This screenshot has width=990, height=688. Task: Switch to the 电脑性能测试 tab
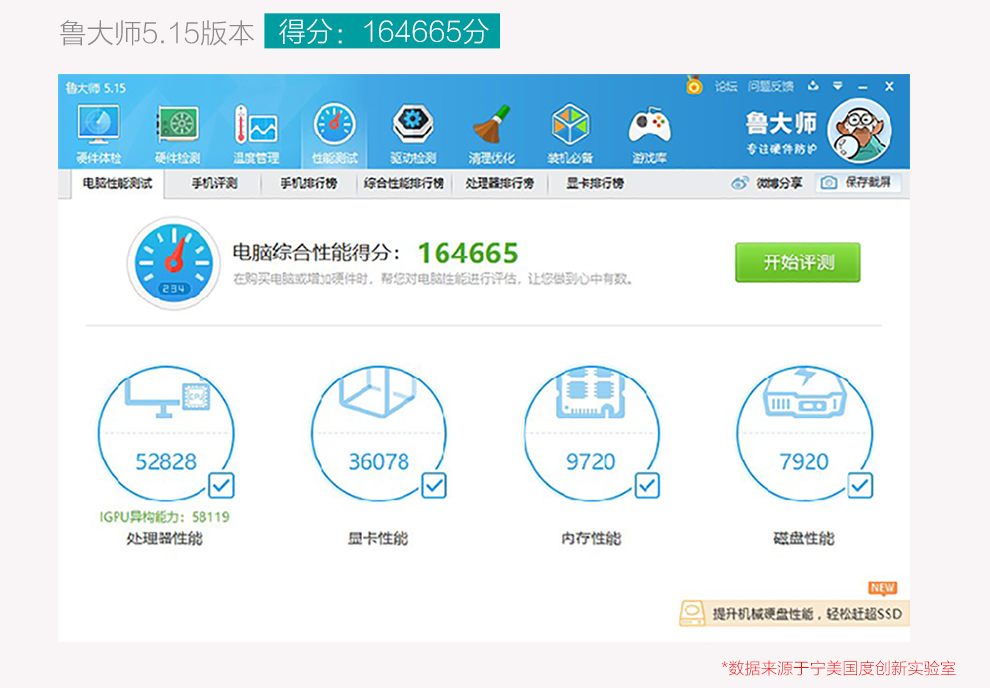(x=117, y=183)
